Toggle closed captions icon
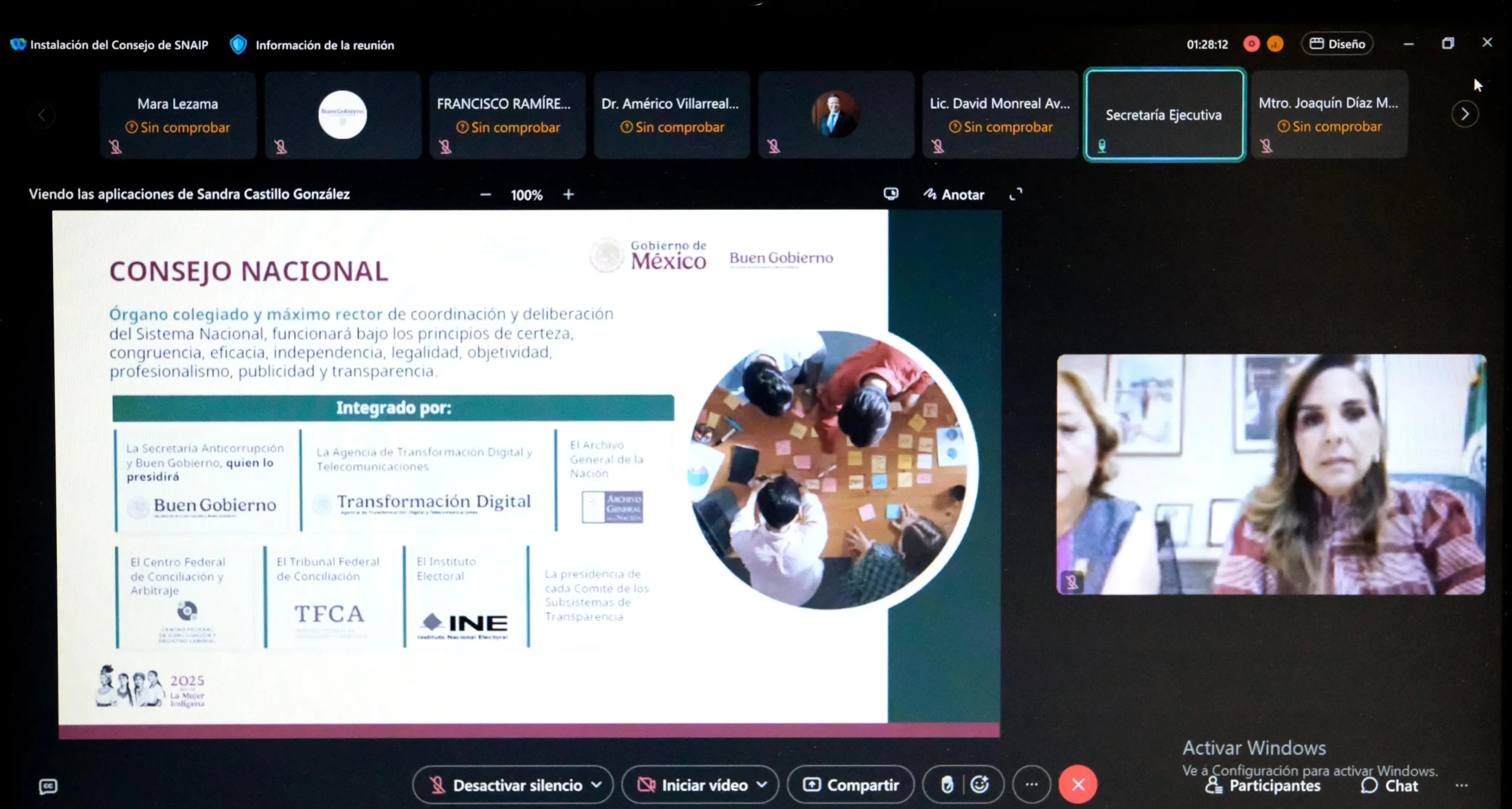Image resolution: width=1512 pixels, height=809 pixels. (48, 786)
